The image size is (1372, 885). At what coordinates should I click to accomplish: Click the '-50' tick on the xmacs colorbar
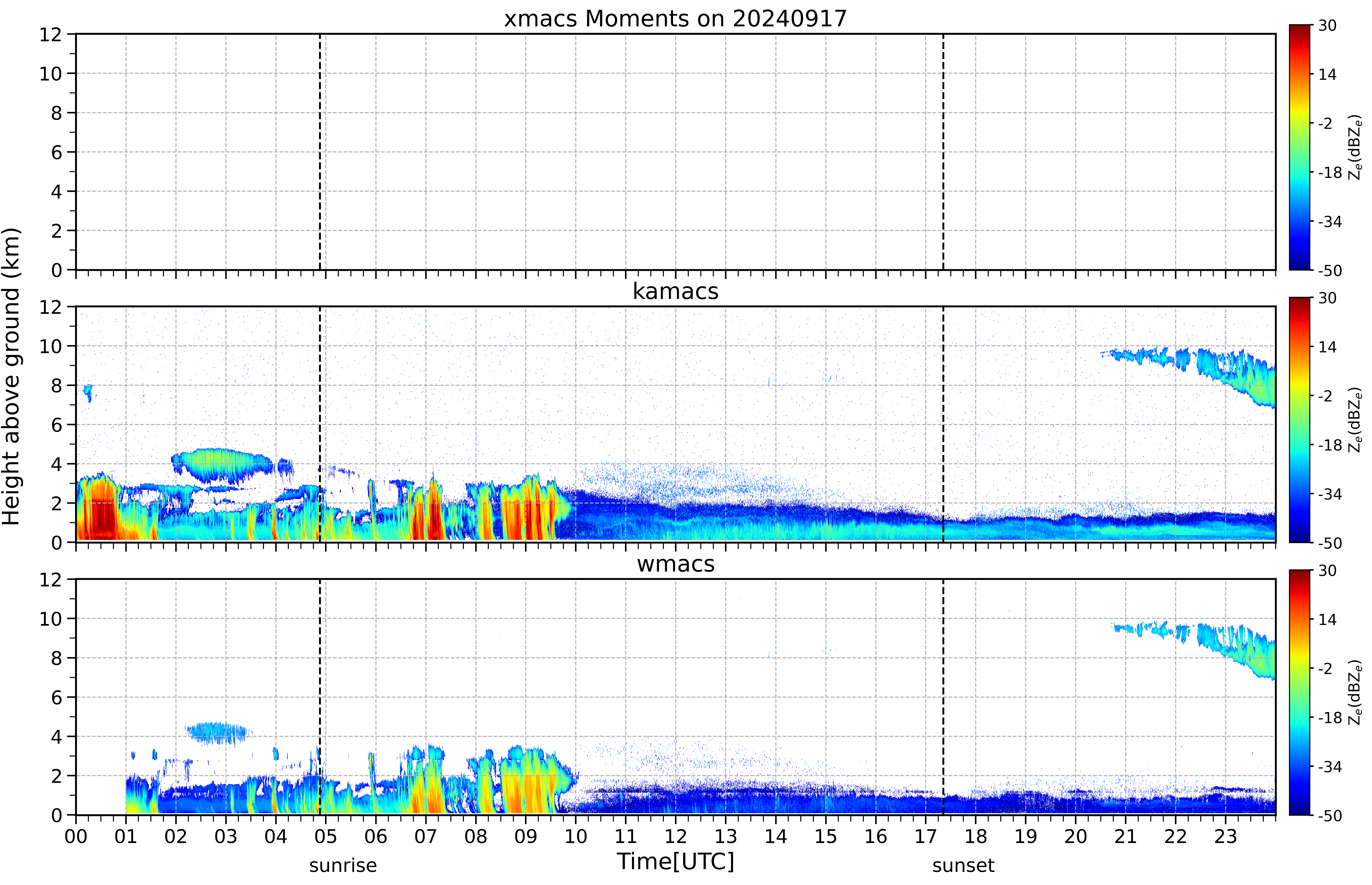pyautogui.click(x=1330, y=271)
